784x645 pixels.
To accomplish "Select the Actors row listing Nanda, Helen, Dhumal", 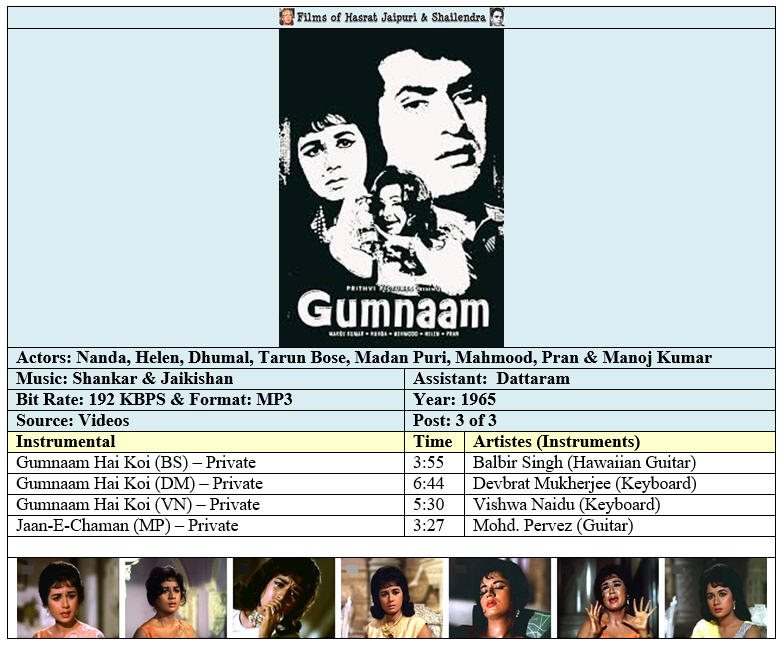I will tap(392, 358).
